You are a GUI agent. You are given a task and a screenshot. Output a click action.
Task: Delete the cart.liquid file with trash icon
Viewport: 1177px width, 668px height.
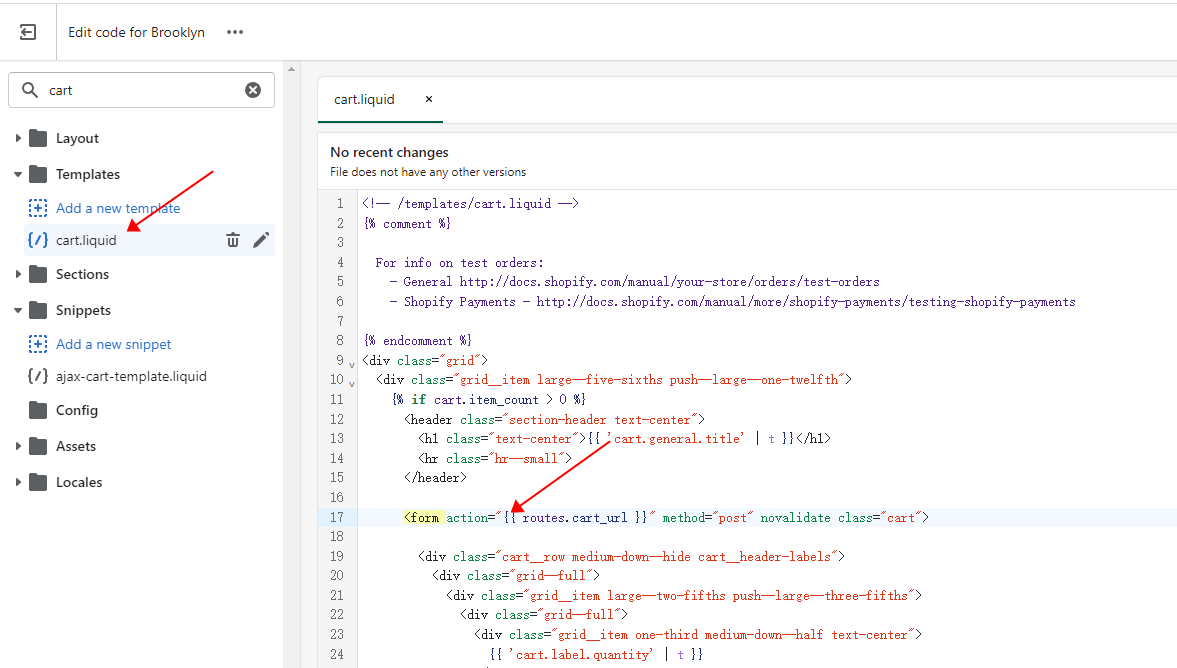tap(233, 240)
